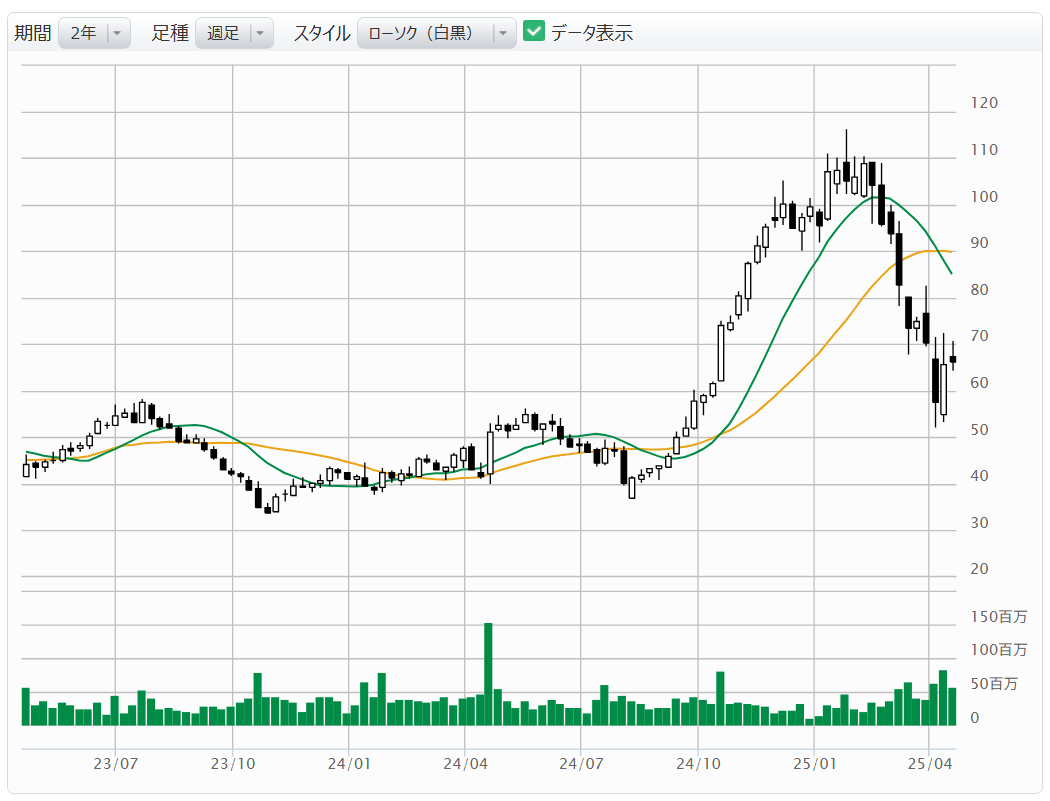
Task: Click the 23/07 date axis label
Action: [x=115, y=764]
